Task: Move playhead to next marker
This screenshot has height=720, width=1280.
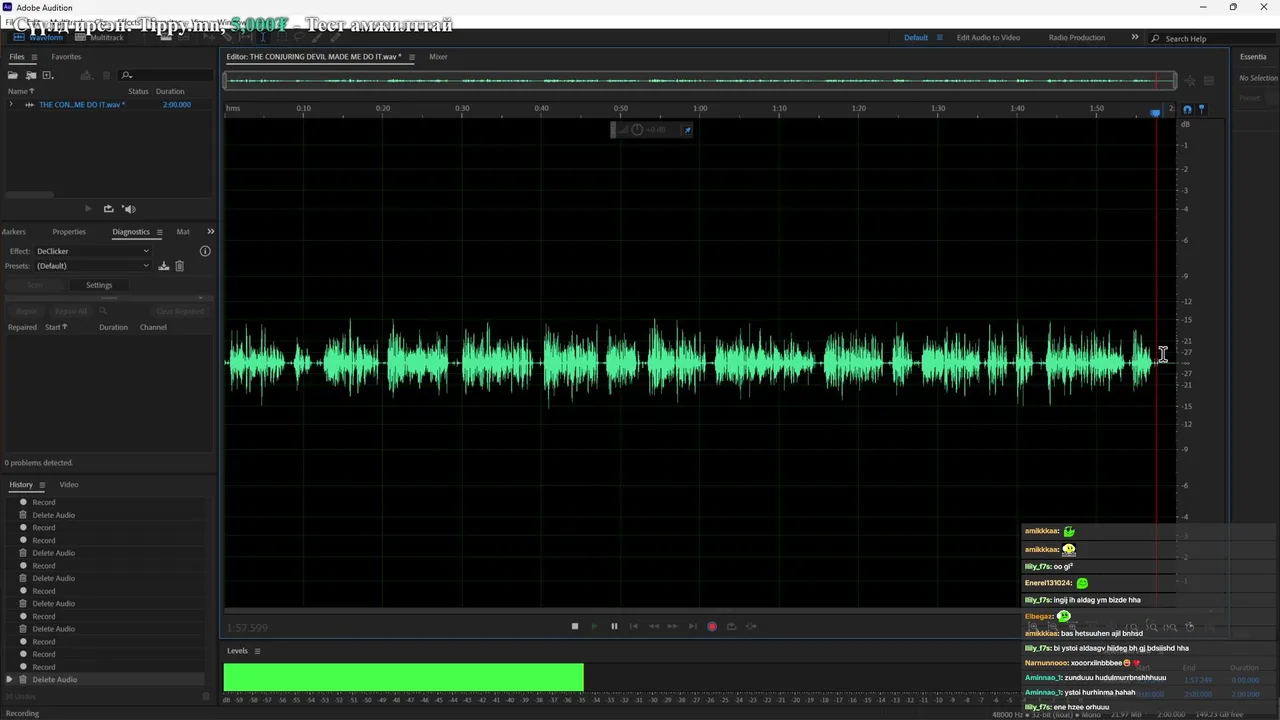Action: coord(692,627)
